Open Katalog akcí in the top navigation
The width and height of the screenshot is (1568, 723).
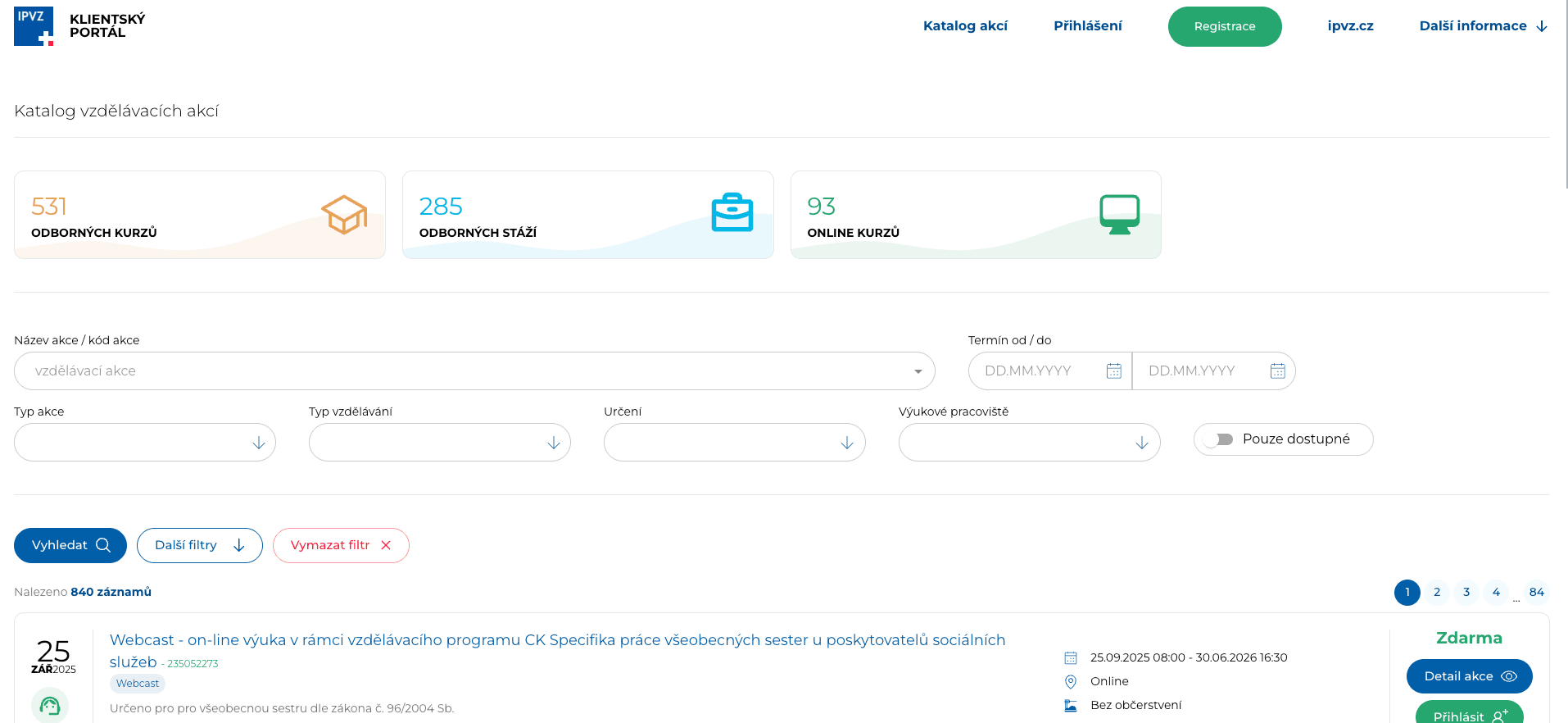click(x=965, y=26)
